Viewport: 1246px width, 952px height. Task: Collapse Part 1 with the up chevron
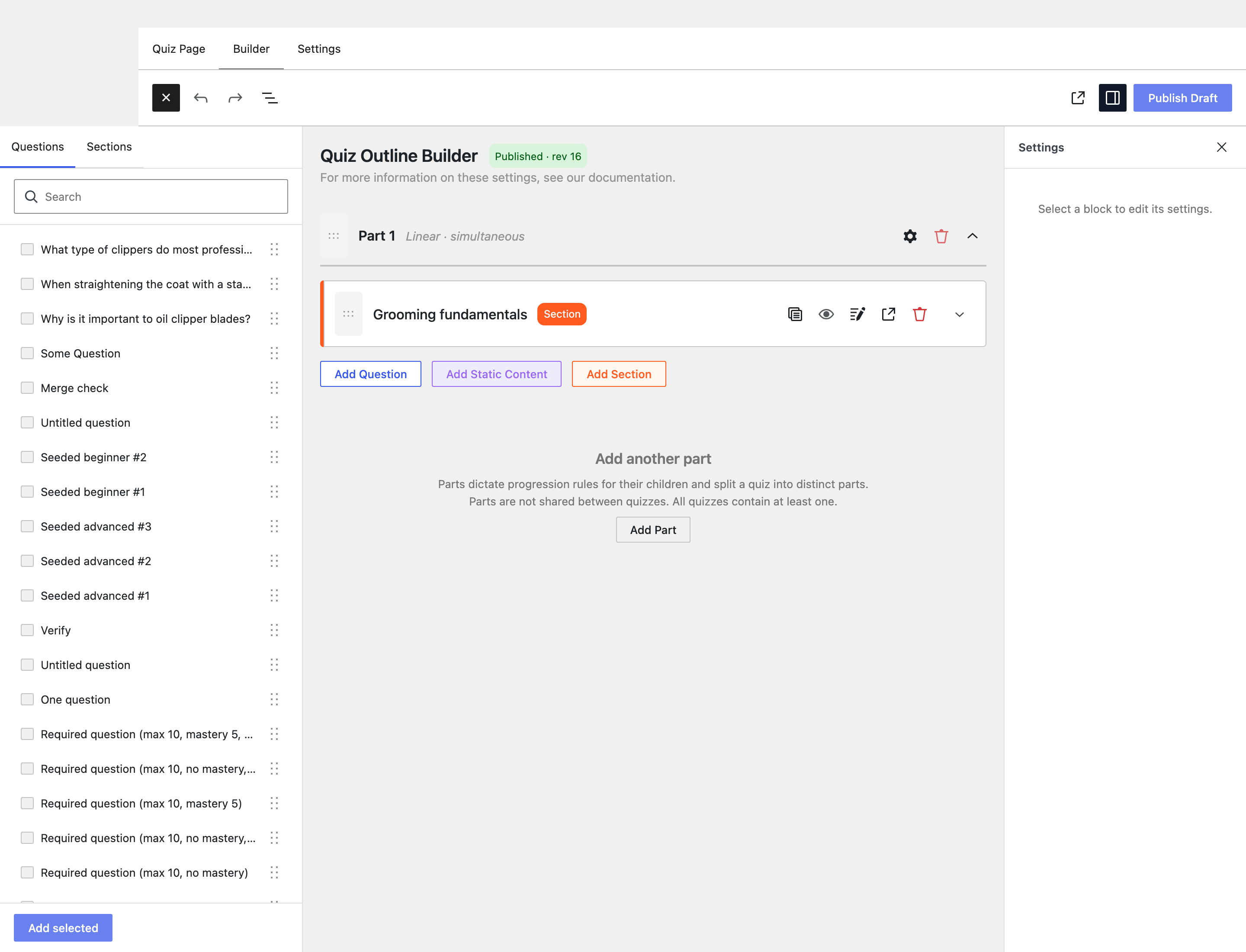[972, 236]
